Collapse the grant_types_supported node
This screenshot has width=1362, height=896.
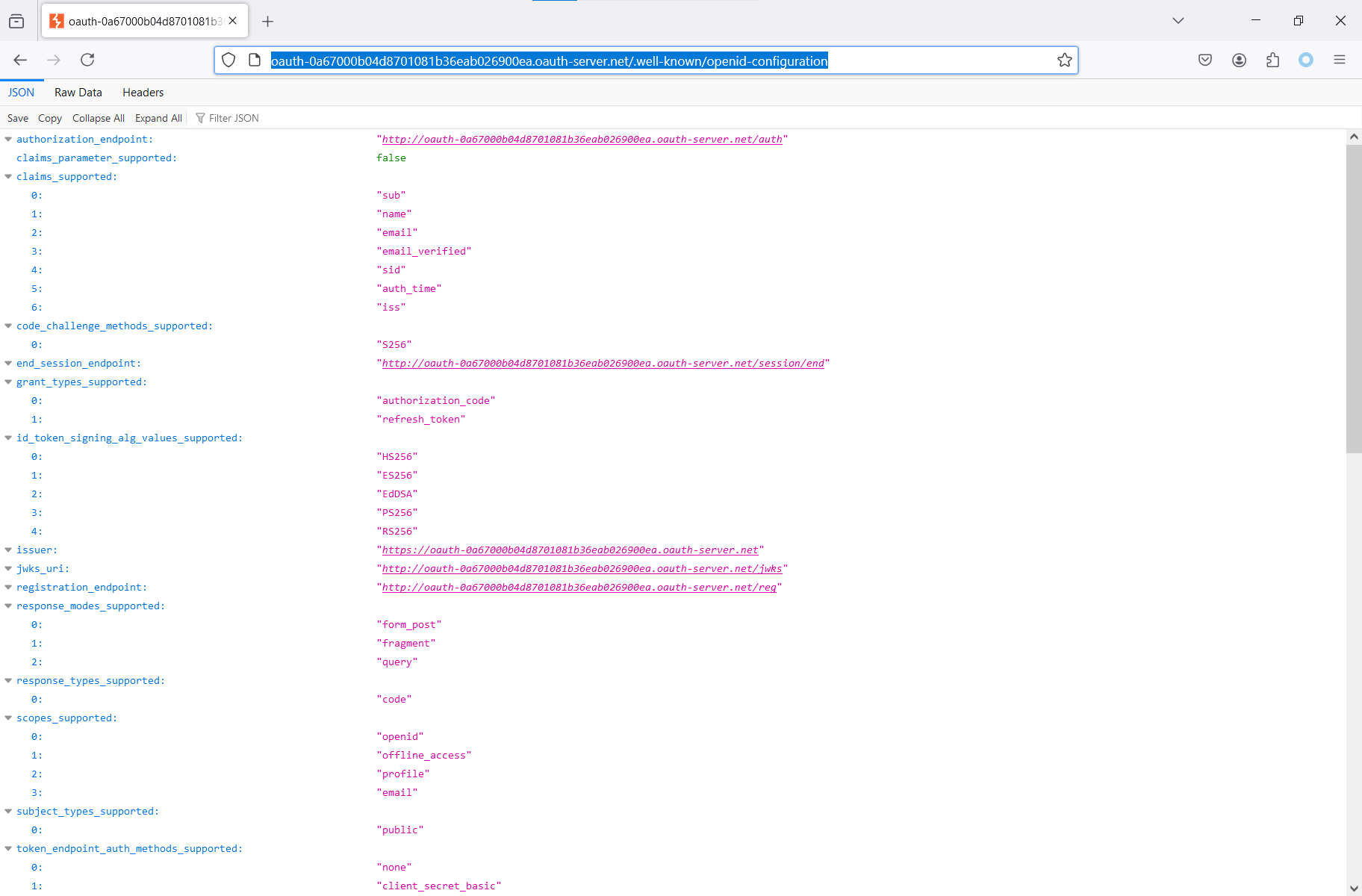point(8,382)
